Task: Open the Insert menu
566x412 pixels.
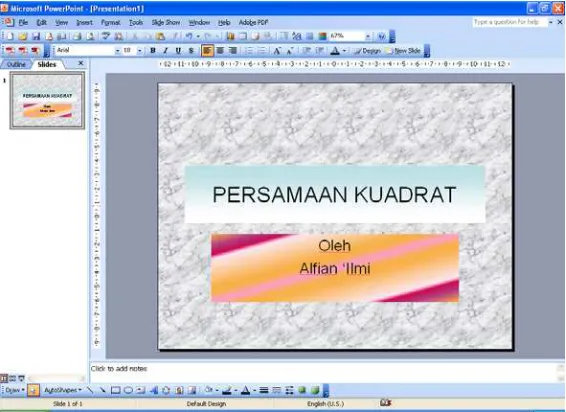Action: 84,22
